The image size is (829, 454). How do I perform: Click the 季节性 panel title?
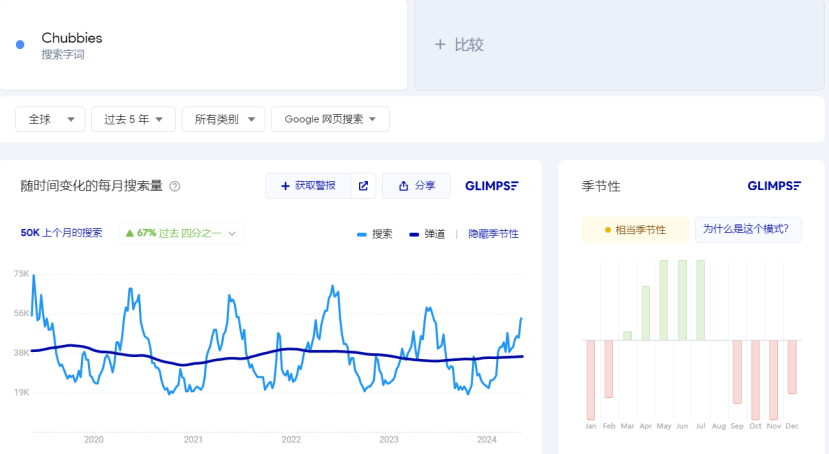point(601,186)
